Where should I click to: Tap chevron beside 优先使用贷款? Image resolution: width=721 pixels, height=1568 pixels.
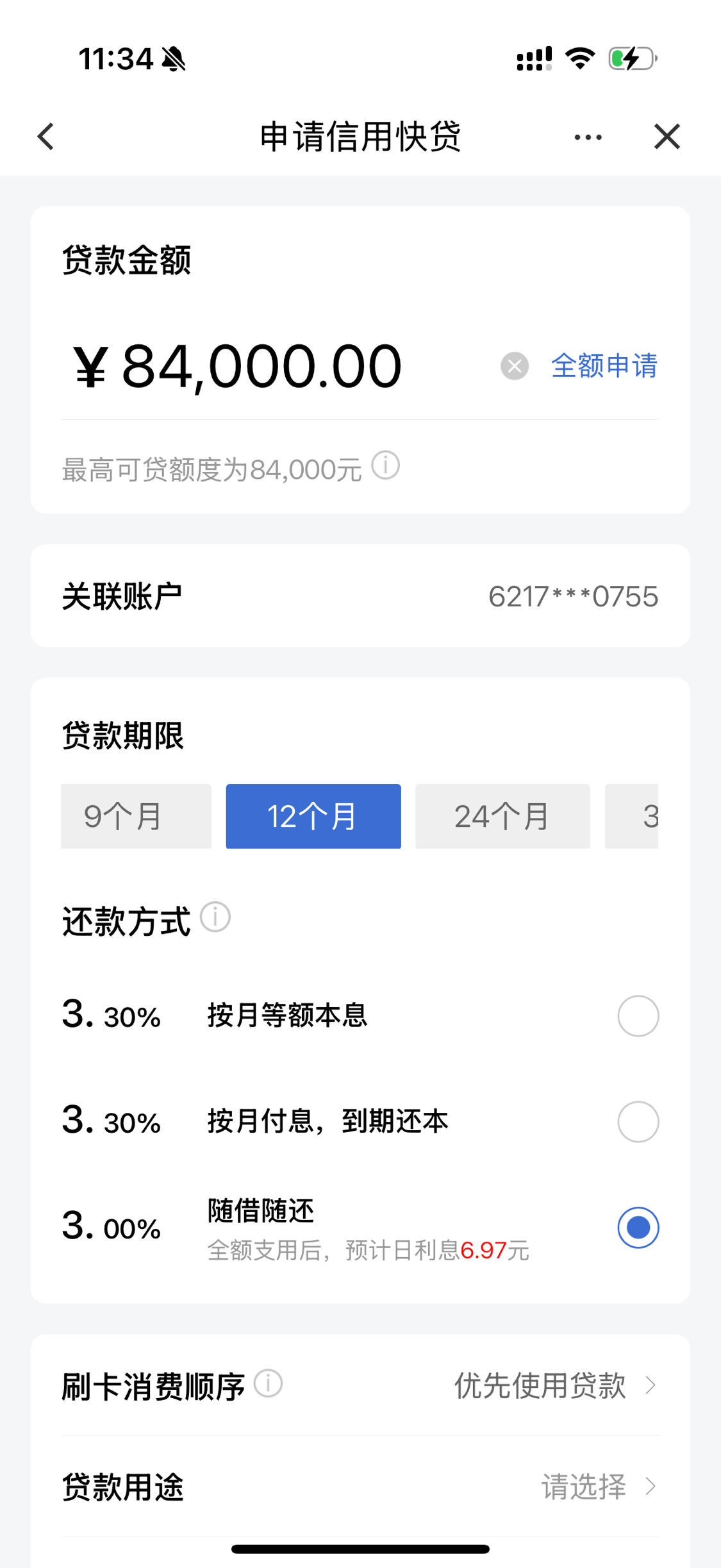[x=651, y=1385]
